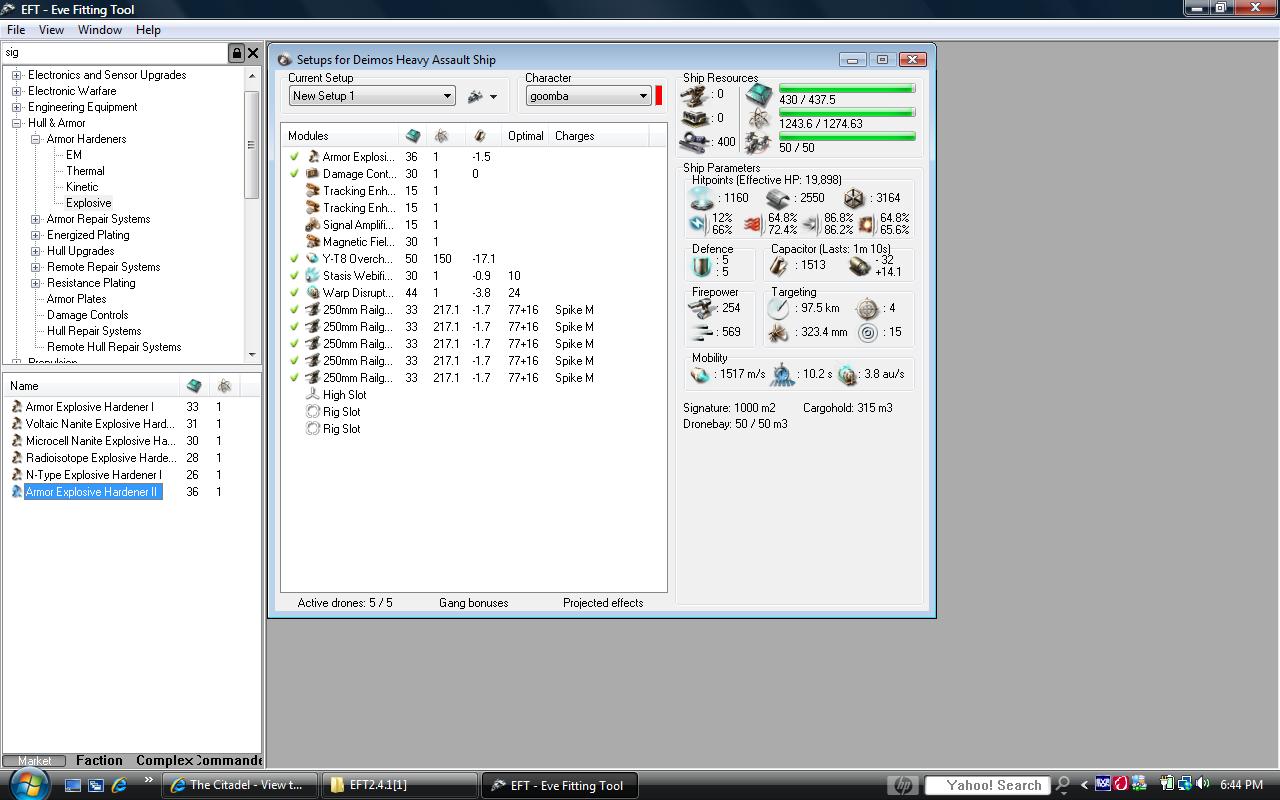The width and height of the screenshot is (1280, 800).
Task: Click the powergrid bar above 1243.6 / 1274.63
Action: (847, 113)
